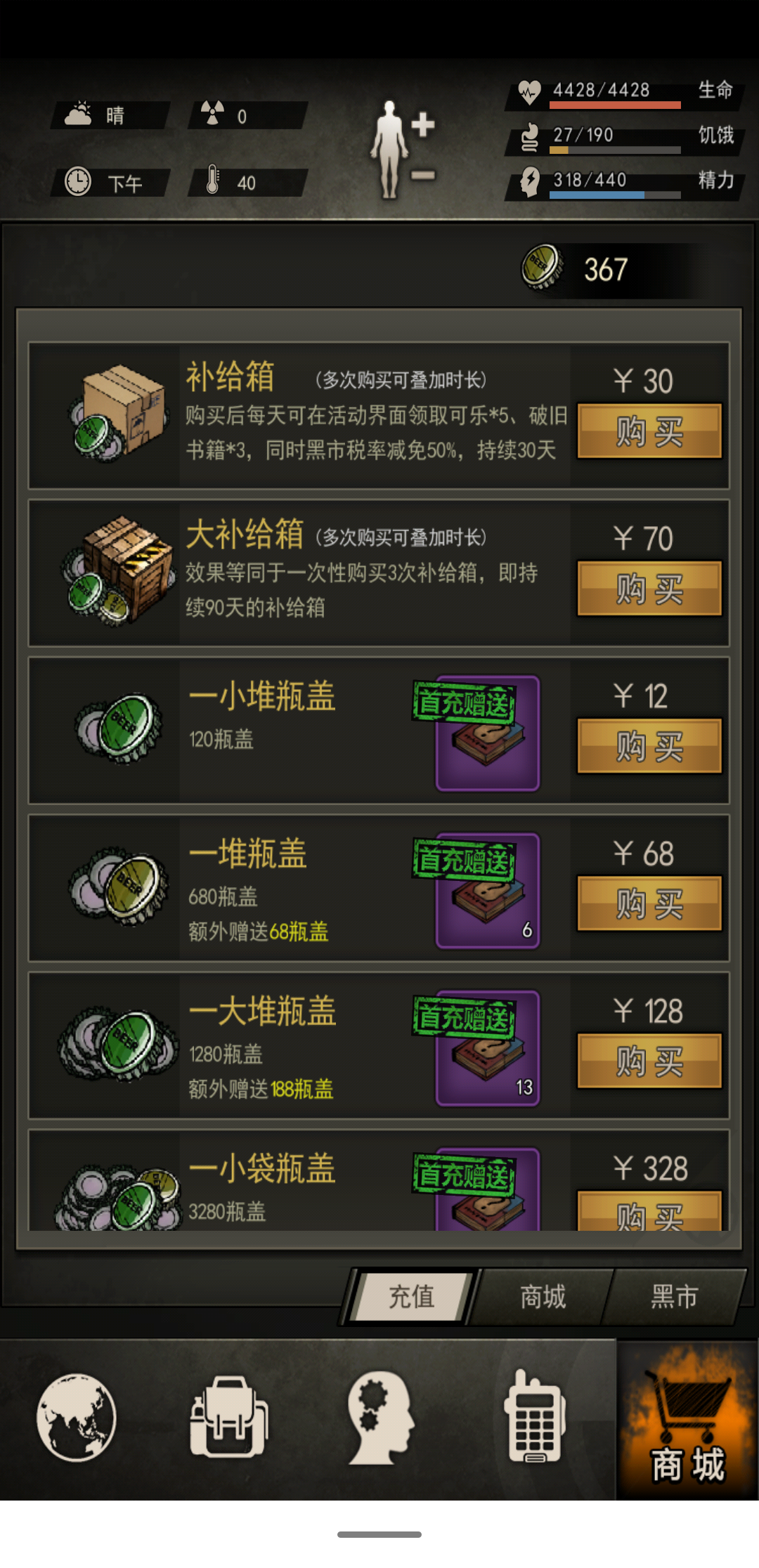The height and width of the screenshot is (1568, 759).
Task: Buy 一大堆瓶盖 for ¥128
Action: (649, 1060)
